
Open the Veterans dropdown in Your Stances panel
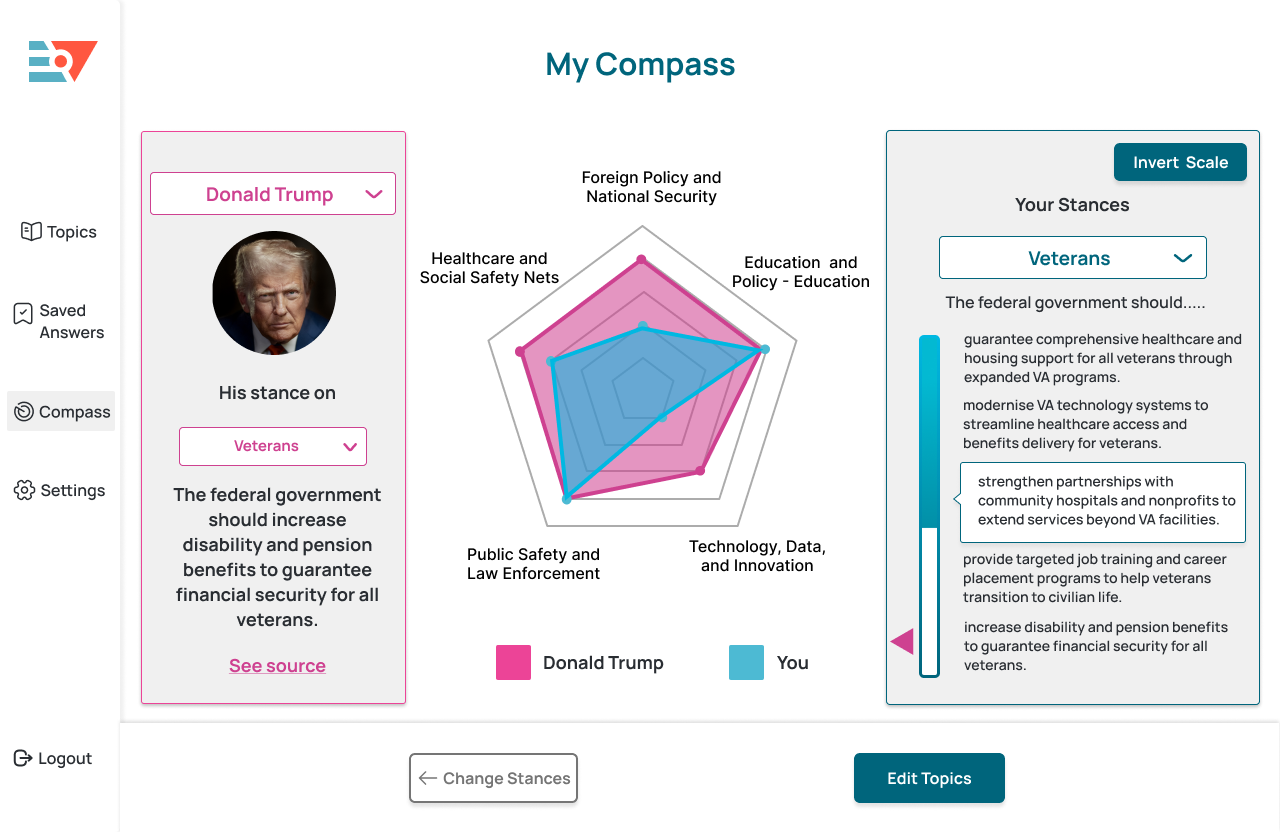1072,257
